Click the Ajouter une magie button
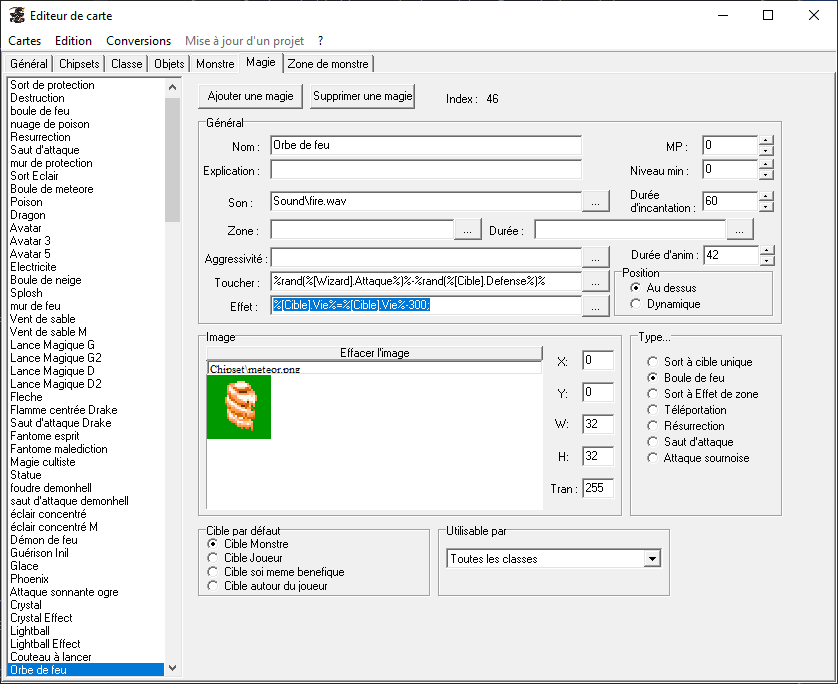 tap(250, 97)
